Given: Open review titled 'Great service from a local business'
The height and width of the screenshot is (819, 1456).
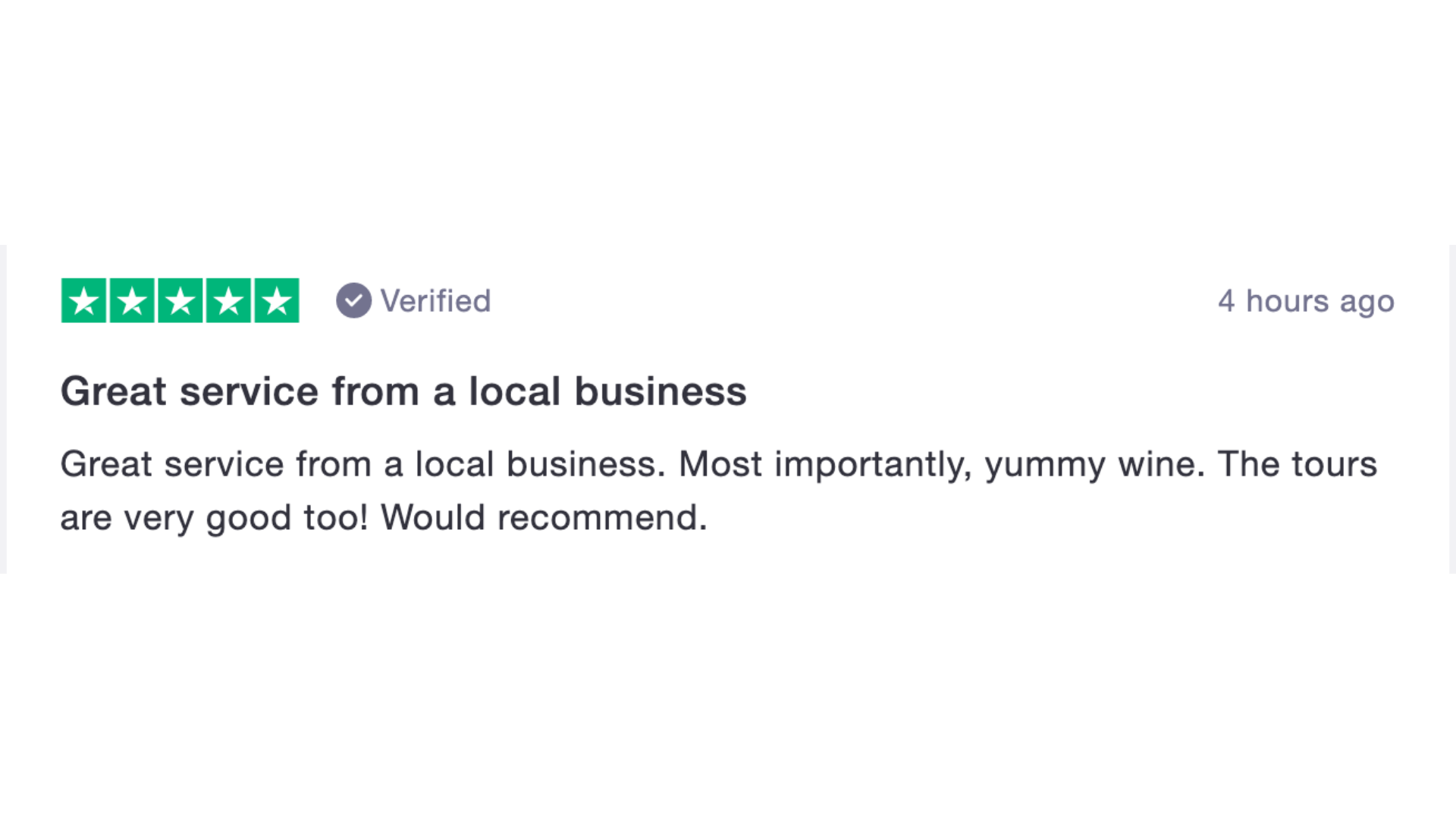Looking at the screenshot, I should click(x=403, y=391).
